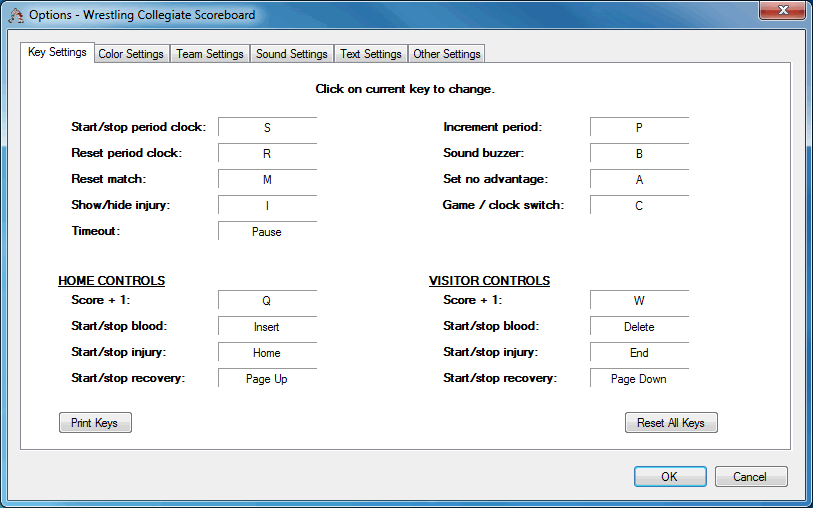The image size is (813, 508).
Task: Change the Start/stop period clock key field
Action: click(x=267, y=129)
